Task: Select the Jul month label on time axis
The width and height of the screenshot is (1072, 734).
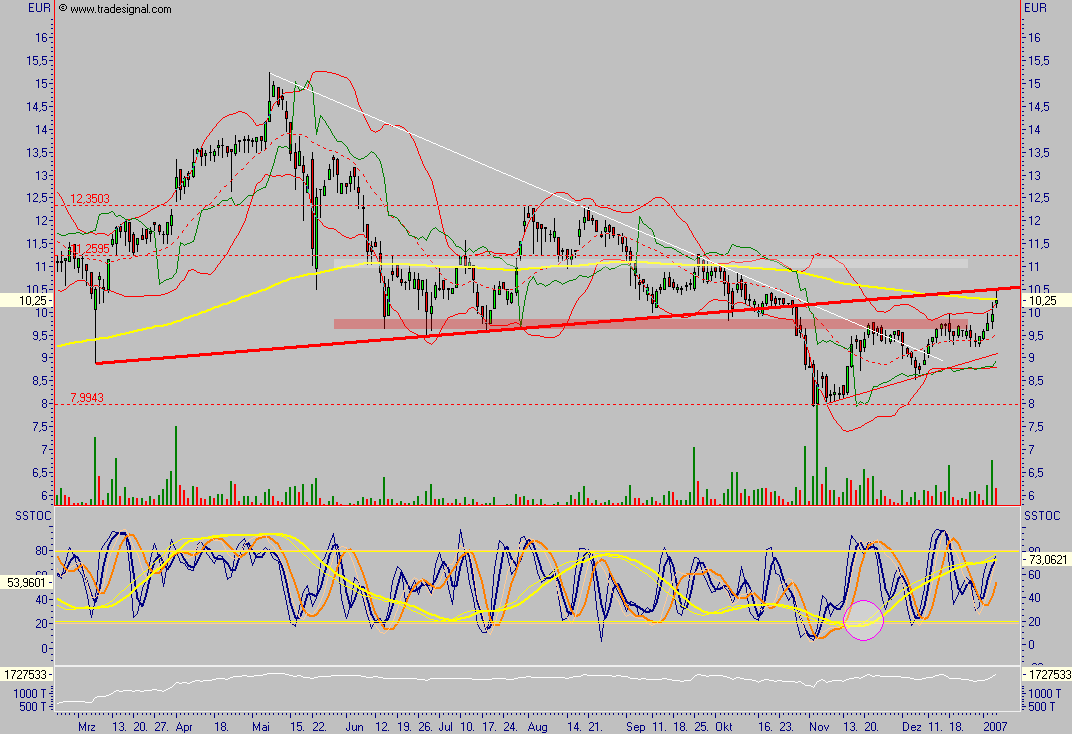Action: point(446,726)
